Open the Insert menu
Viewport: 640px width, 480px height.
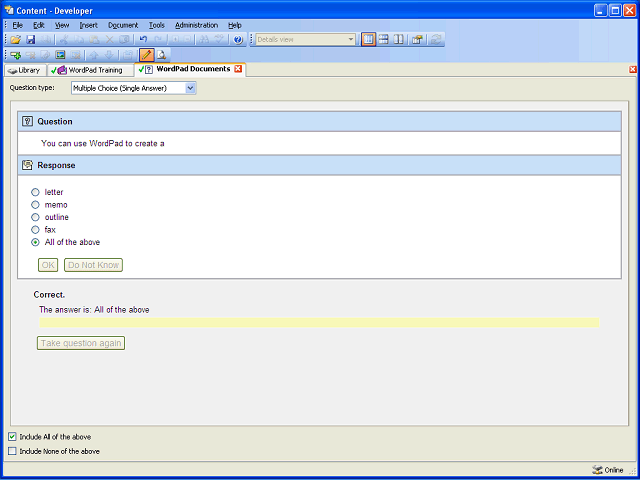pos(89,25)
